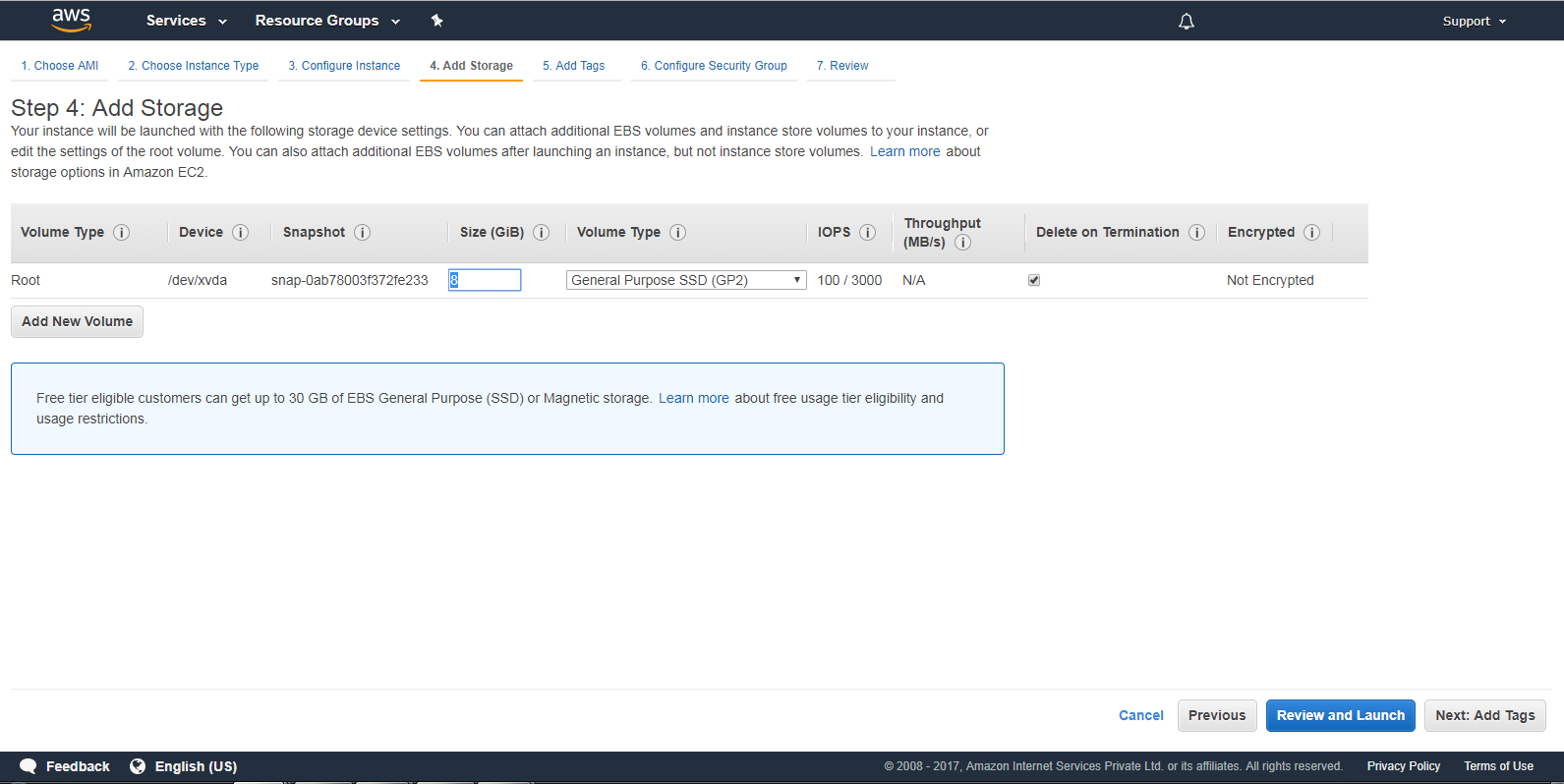Click the Add New Volume button
This screenshot has width=1564, height=784.
[x=77, y=321]
